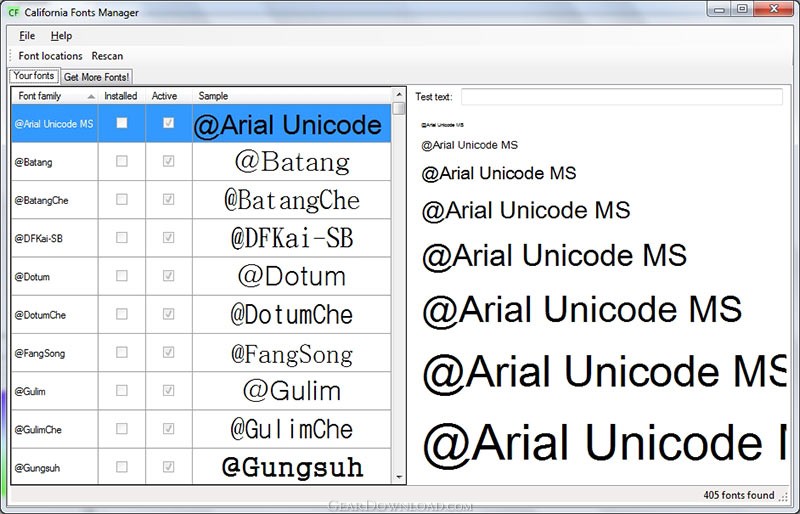This screenshot has width=800, height=514.
Task: Toggle Active checkbox for @DotumChe
Action: click(x=168, y=314)
